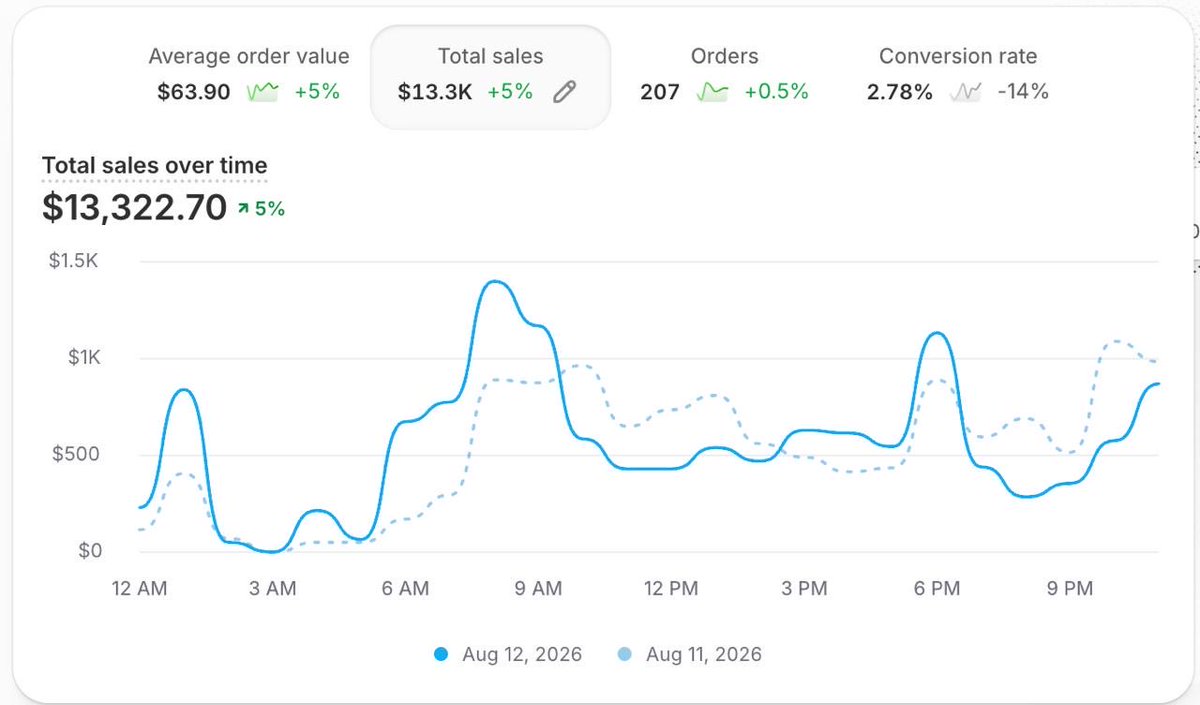The height and width of the screenshot is (705, 1200).
Task: Click the 207 orders count
Action: click(x=660, y=93)
